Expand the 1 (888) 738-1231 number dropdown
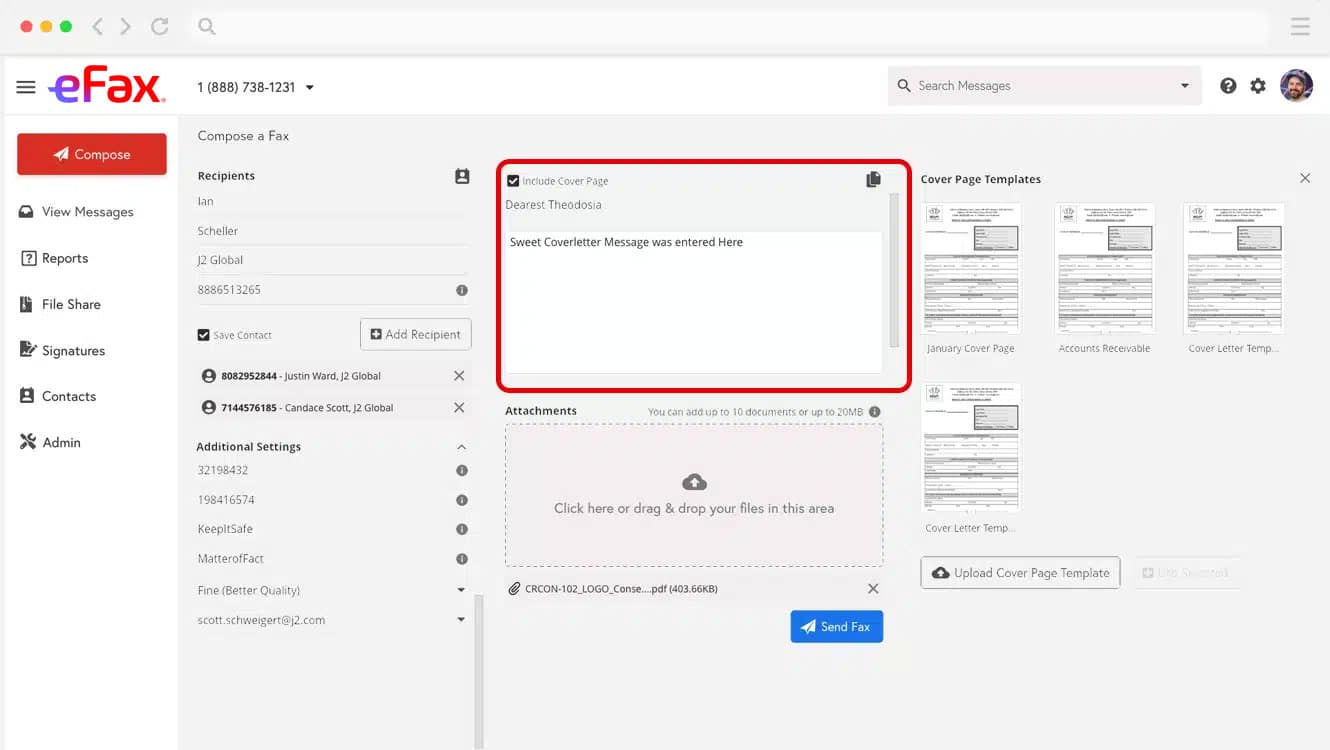 pos(310,87)
